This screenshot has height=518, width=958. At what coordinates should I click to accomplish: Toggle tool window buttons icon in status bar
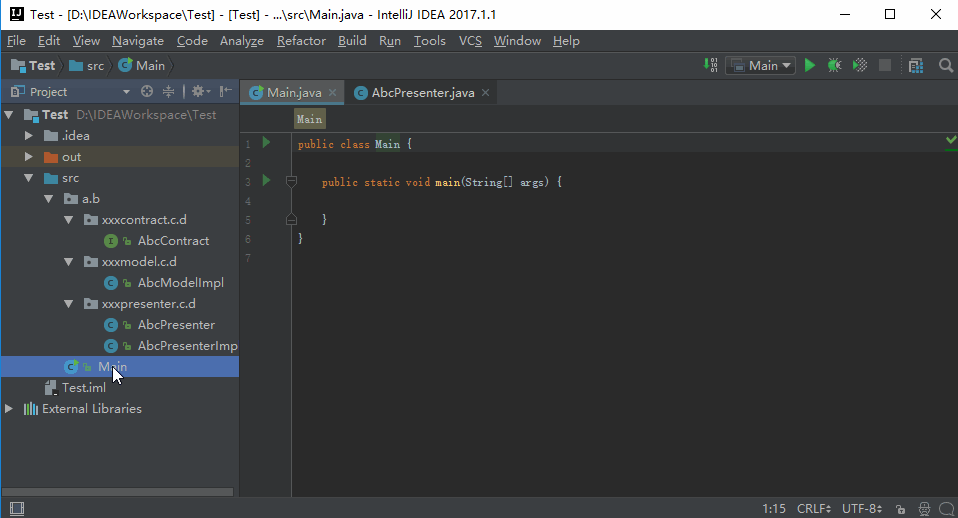[x=17, y=509]
